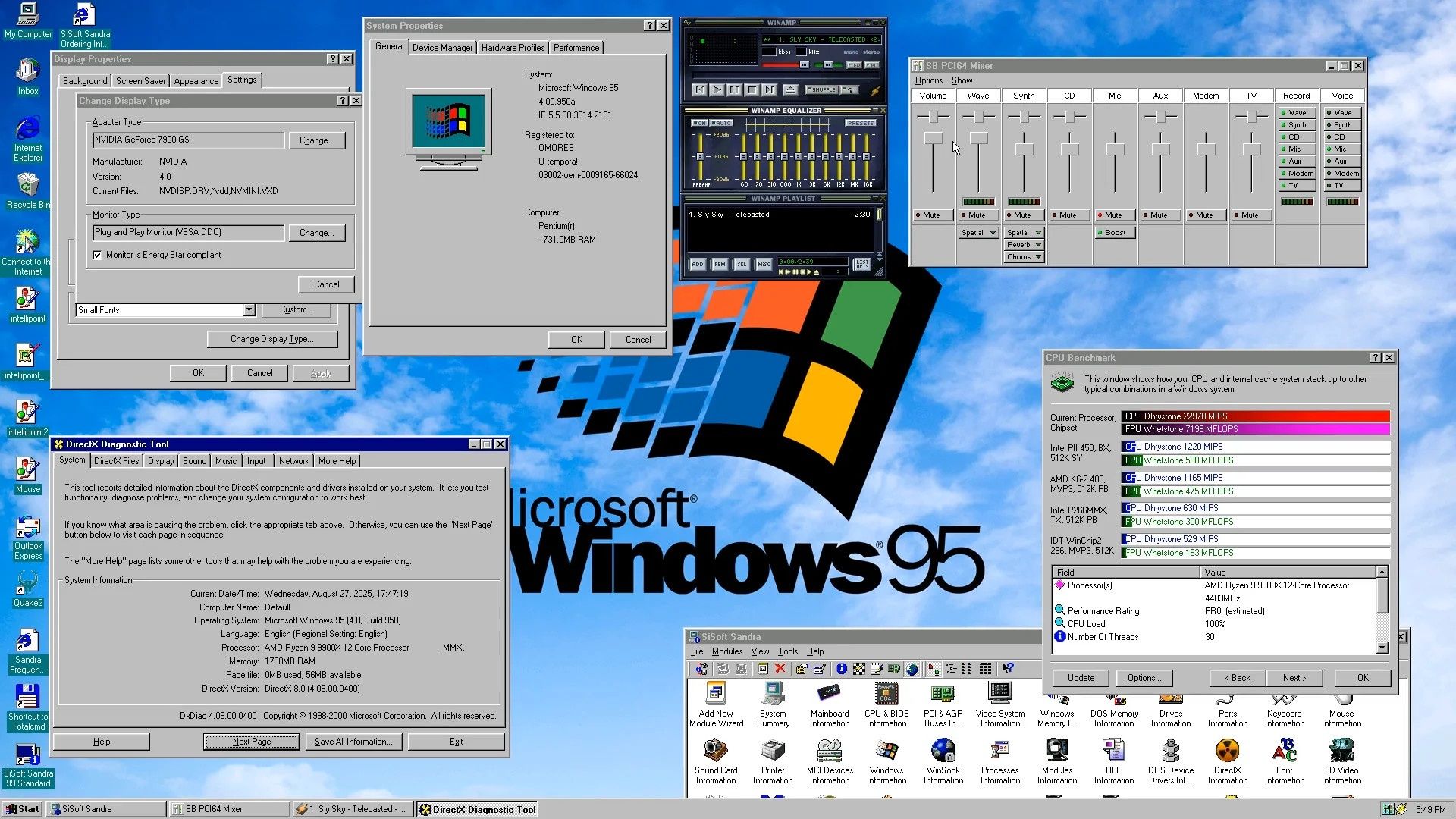Open PCI & AGP Buses Information module

[x=943, y=705]
